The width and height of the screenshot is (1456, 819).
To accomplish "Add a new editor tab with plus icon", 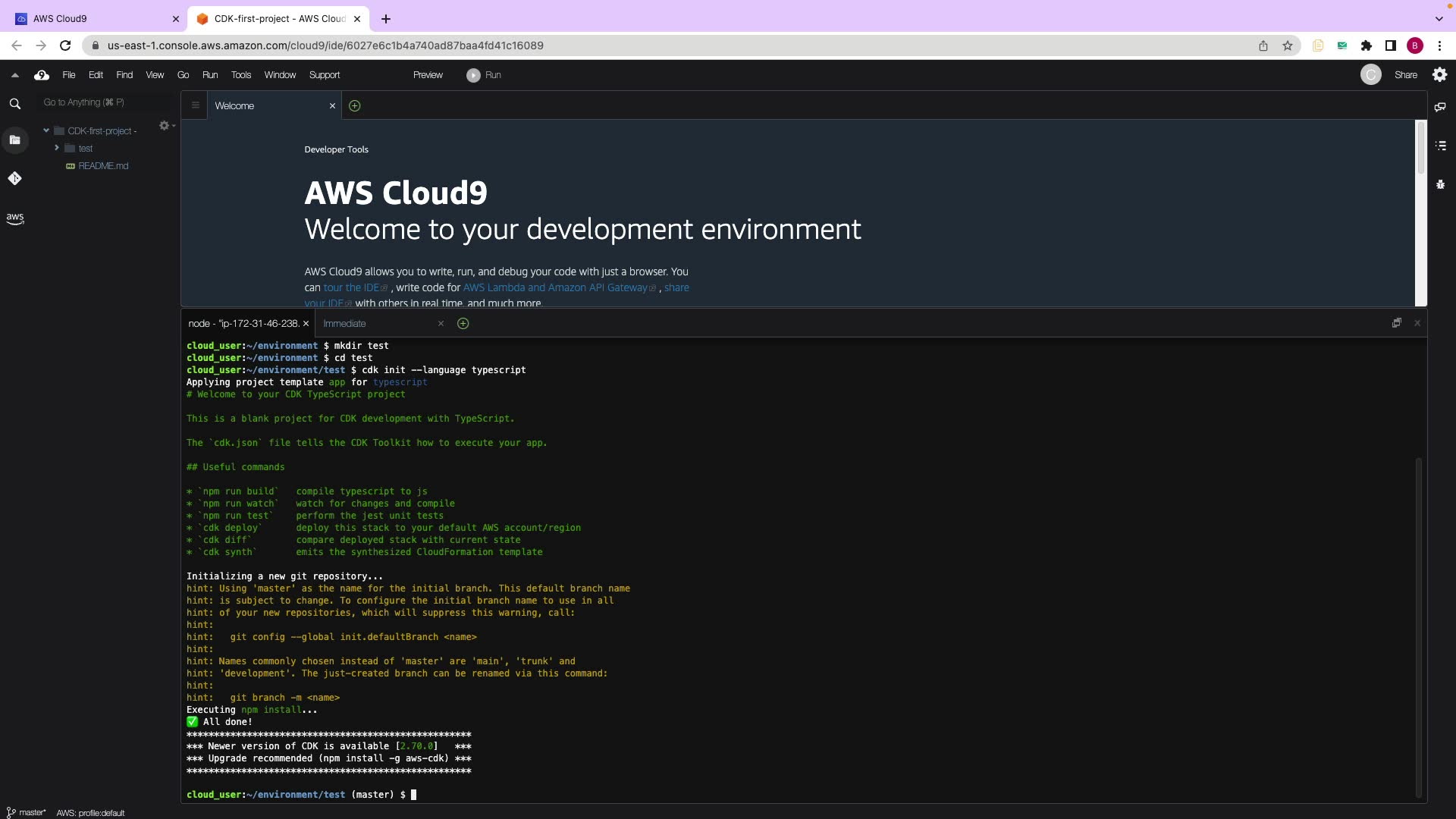I will [354, 106].
